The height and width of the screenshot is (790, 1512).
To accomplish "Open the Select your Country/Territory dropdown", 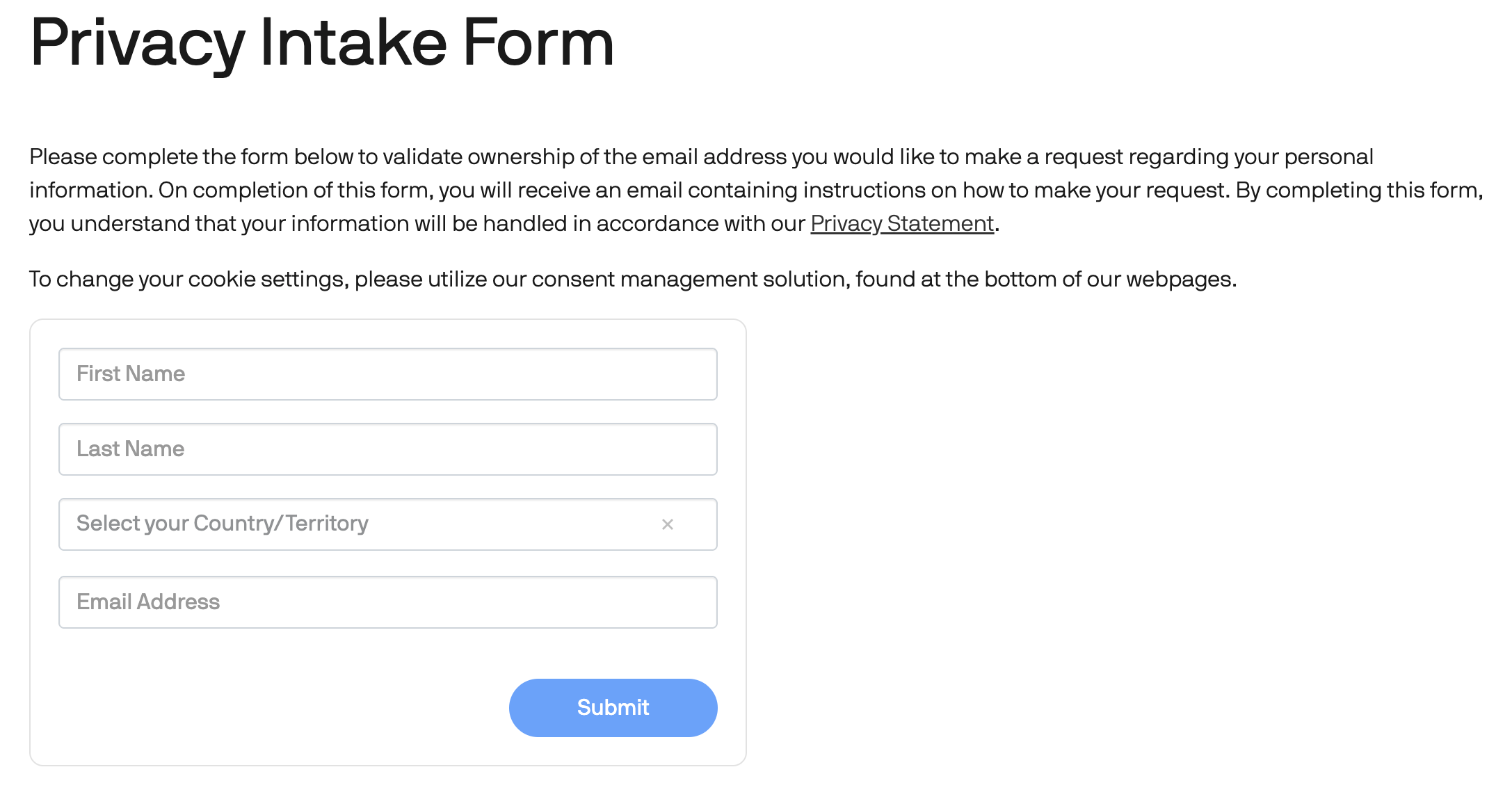I will [348, 524].
